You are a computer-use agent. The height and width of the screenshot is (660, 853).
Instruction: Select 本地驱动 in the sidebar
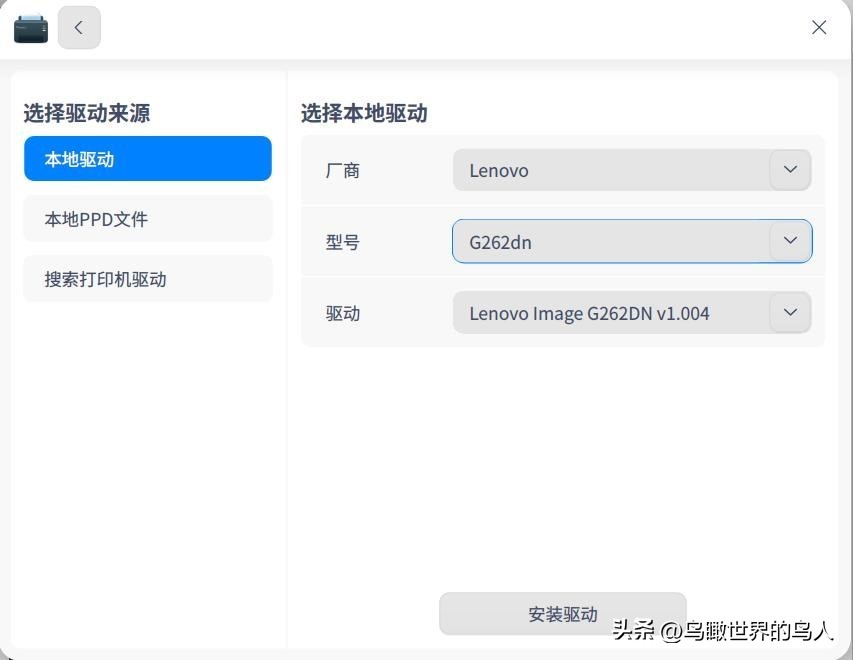tap(147, 158)
